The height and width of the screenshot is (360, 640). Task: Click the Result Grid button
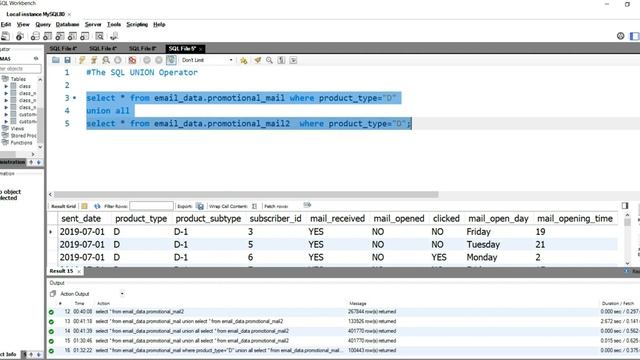[x=64, y=206]
